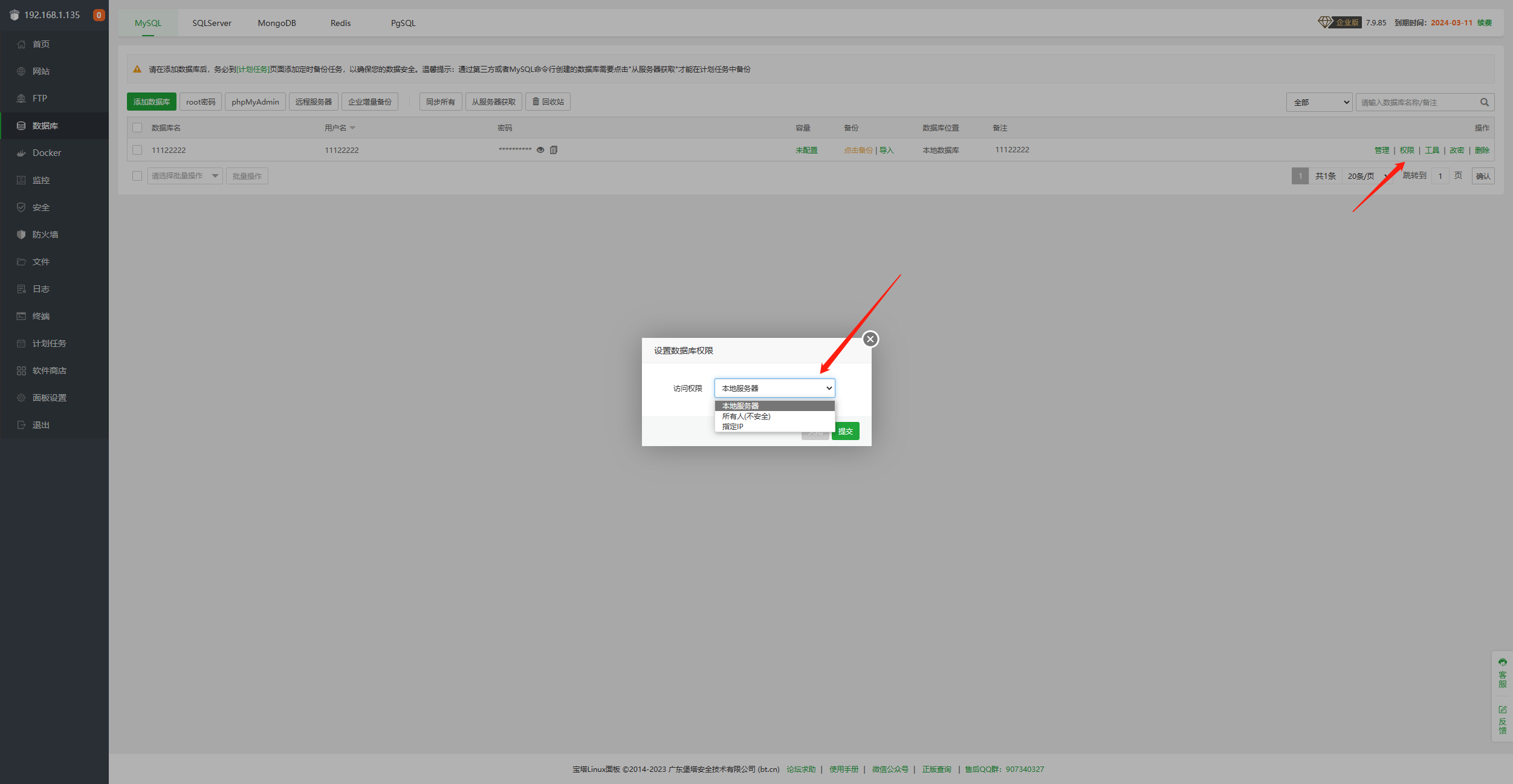This screenshot has width=1513, height=784.
Task: Click the 续费 renew link
Action: (1485, 22)
